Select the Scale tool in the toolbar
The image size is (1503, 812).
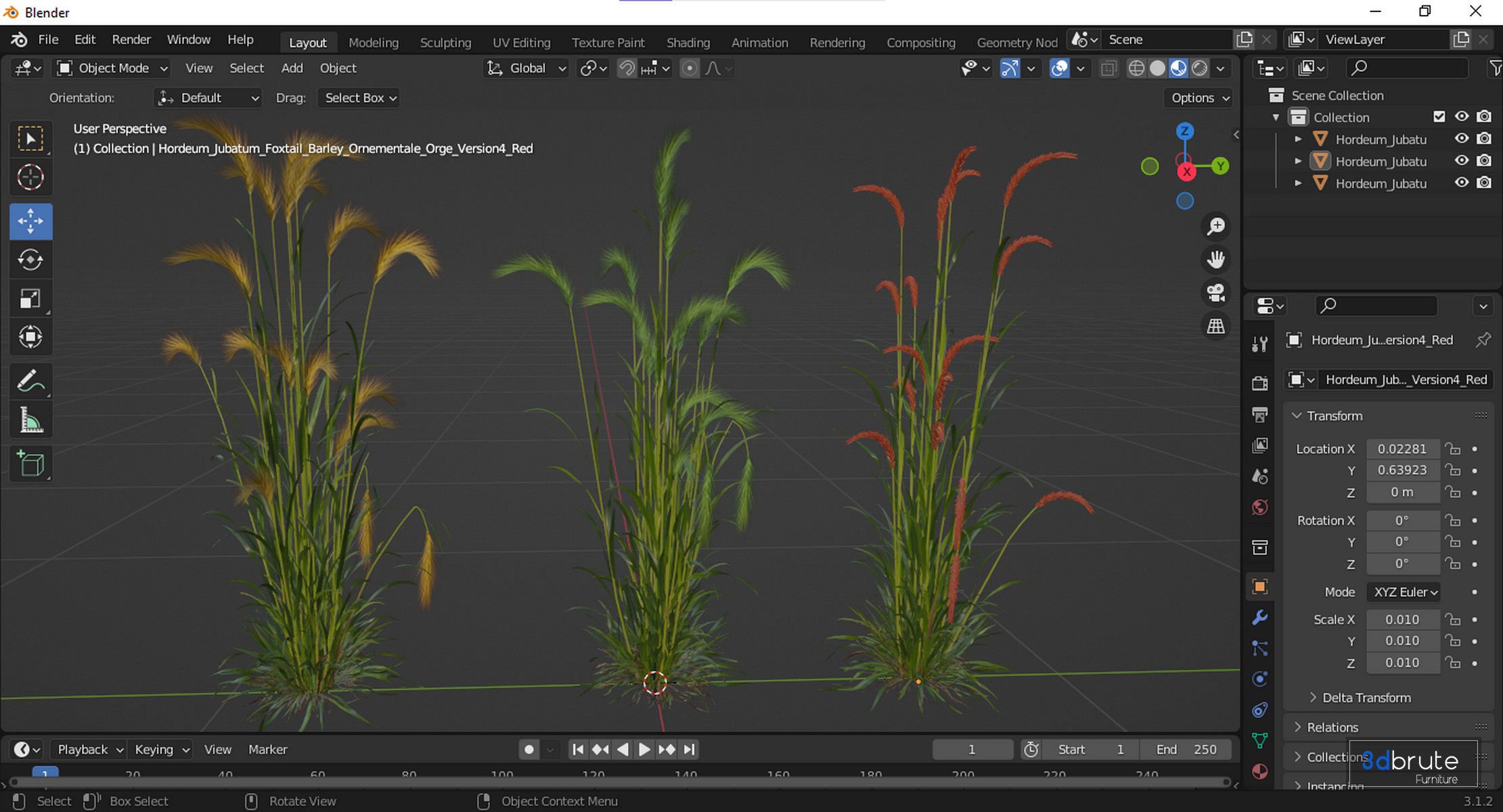pyautogui.click(x=30, y=298)
